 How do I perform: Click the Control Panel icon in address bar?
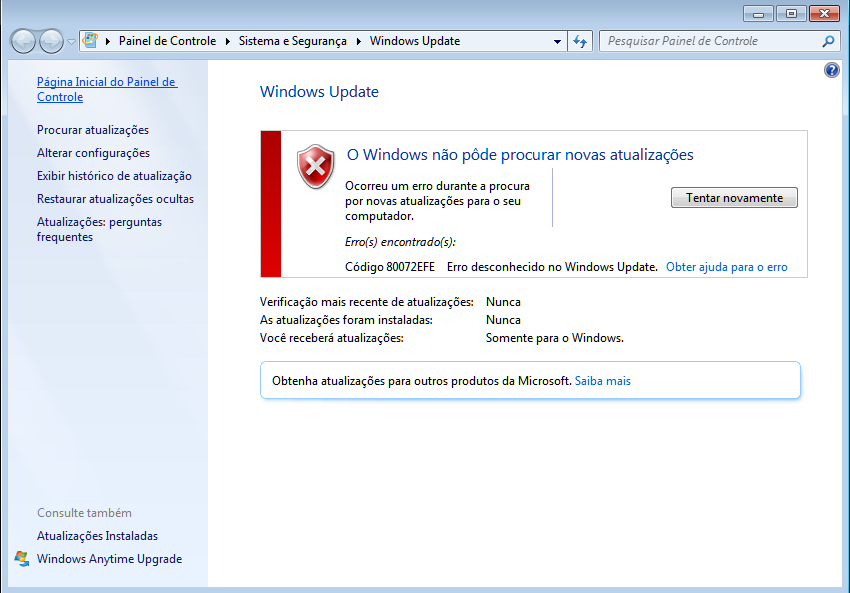click(91, 41)
